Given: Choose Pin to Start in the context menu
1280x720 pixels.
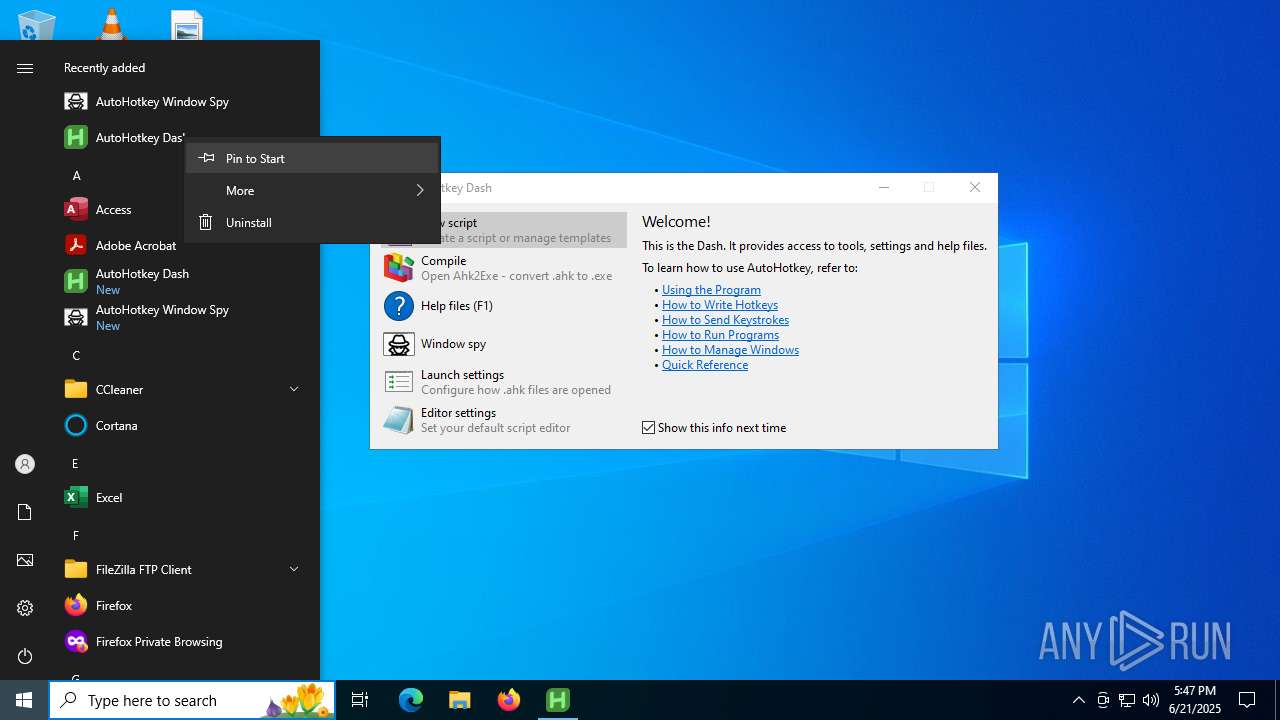Looking at the screenshot, I should click(312, 158).
